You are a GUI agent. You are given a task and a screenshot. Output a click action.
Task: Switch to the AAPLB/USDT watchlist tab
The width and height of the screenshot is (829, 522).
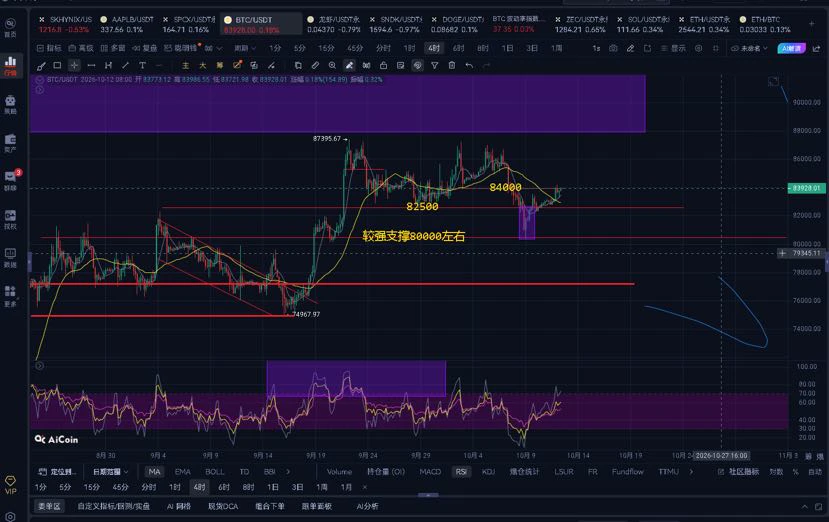[127, 24]
